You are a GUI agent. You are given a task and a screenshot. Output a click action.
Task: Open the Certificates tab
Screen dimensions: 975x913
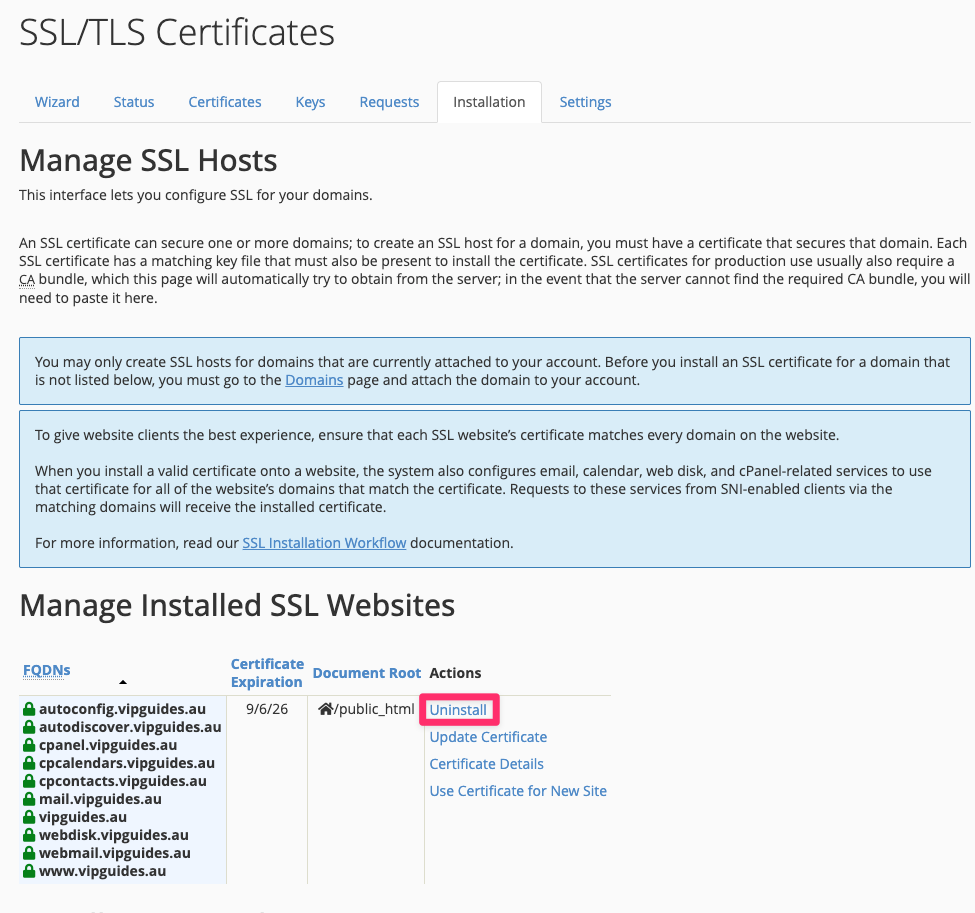pos(224,102)
